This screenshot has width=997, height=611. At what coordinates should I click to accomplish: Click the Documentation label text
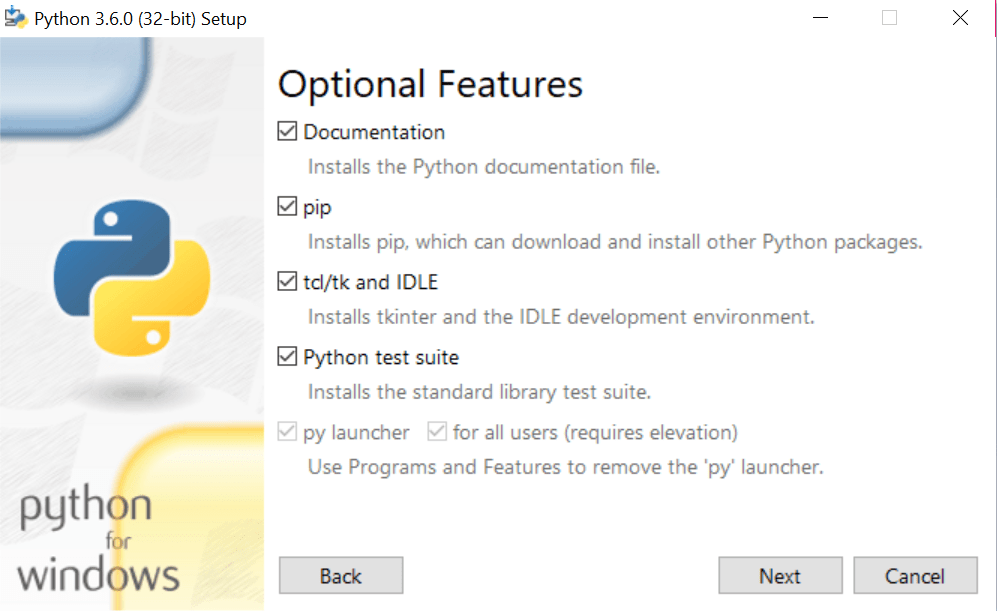tap(372, 131)
